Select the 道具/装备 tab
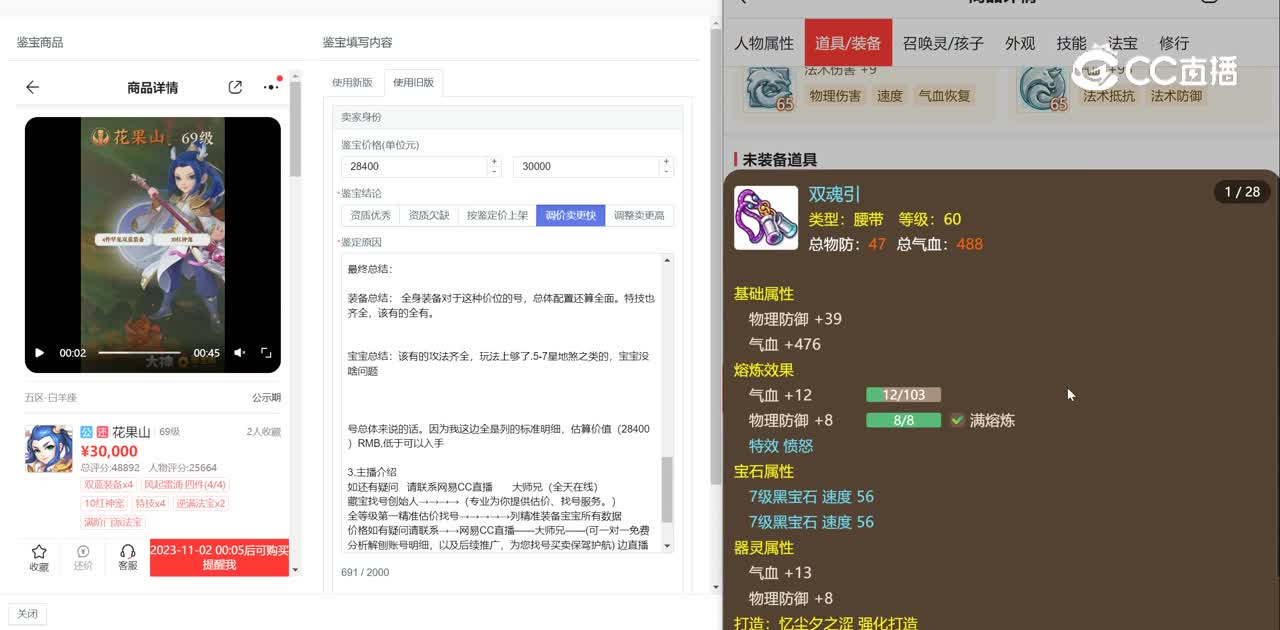Viewport: 1280px width, 630px height. coord(848,43)
